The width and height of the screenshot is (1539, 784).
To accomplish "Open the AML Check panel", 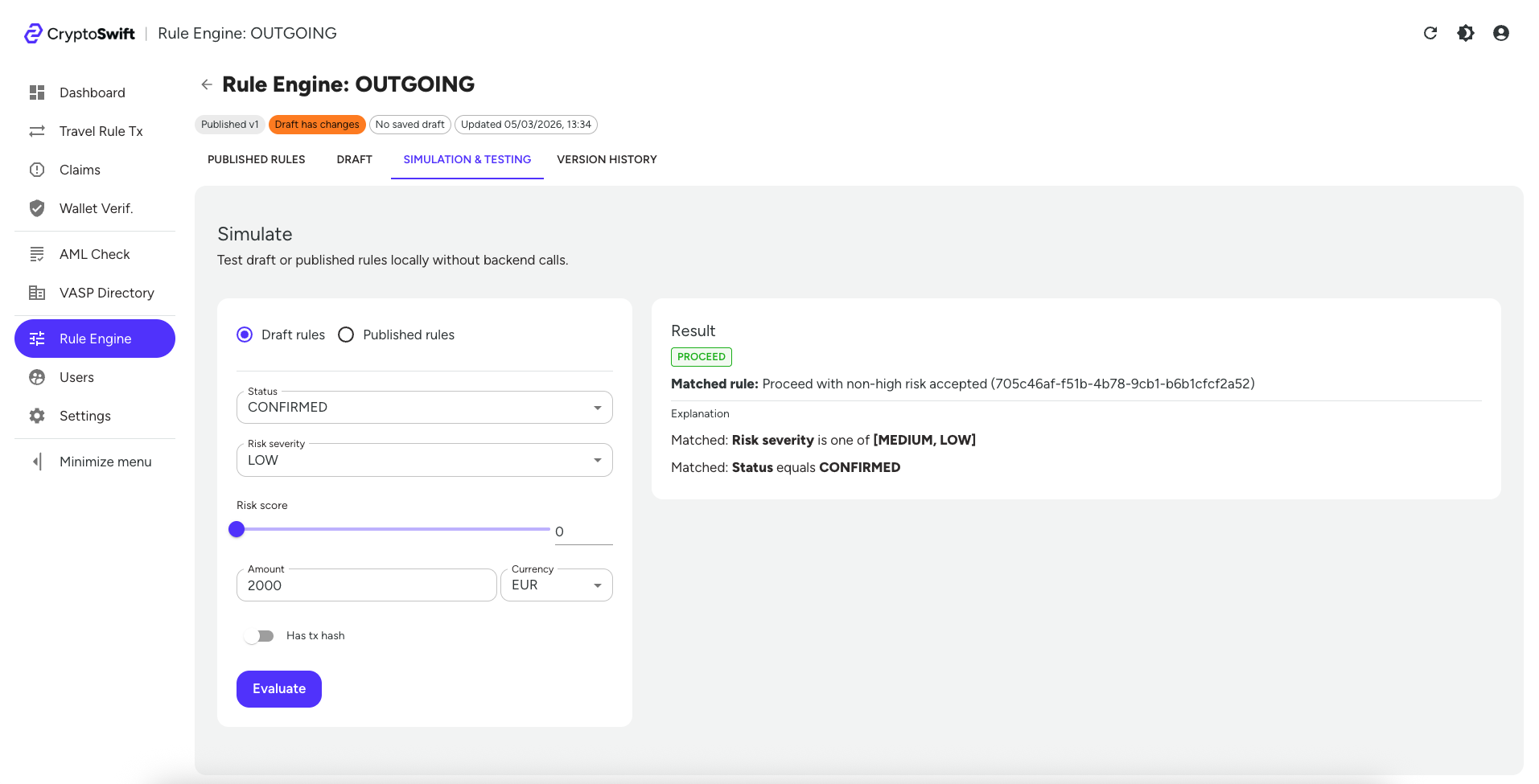I will (x=94, y=254).
